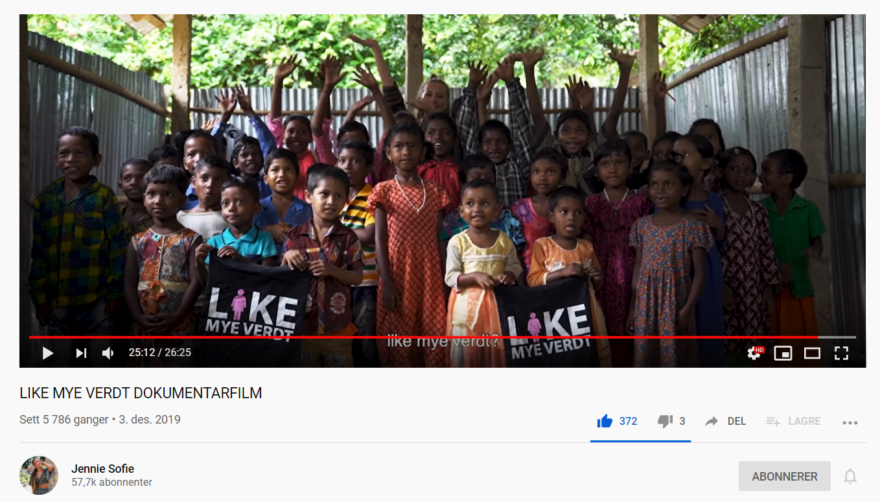880x502 pixels.
Task: Save video with LAGRE button
Action: tap(794, 421)
